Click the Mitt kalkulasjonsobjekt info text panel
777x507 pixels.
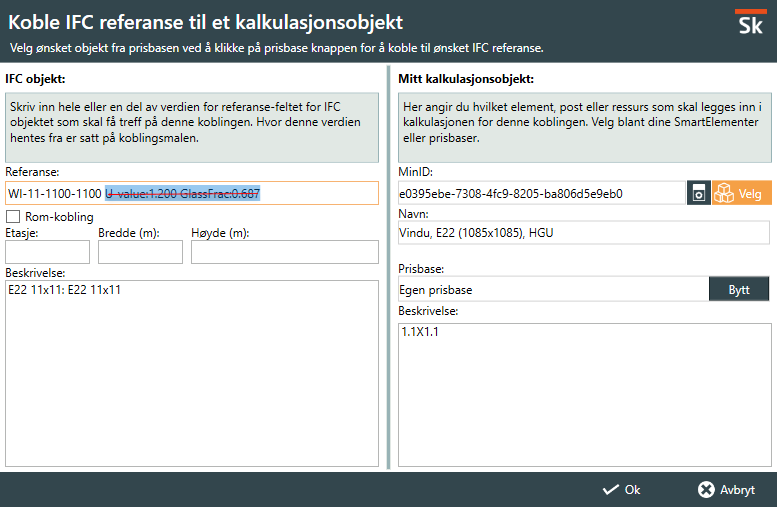(584, 127)
